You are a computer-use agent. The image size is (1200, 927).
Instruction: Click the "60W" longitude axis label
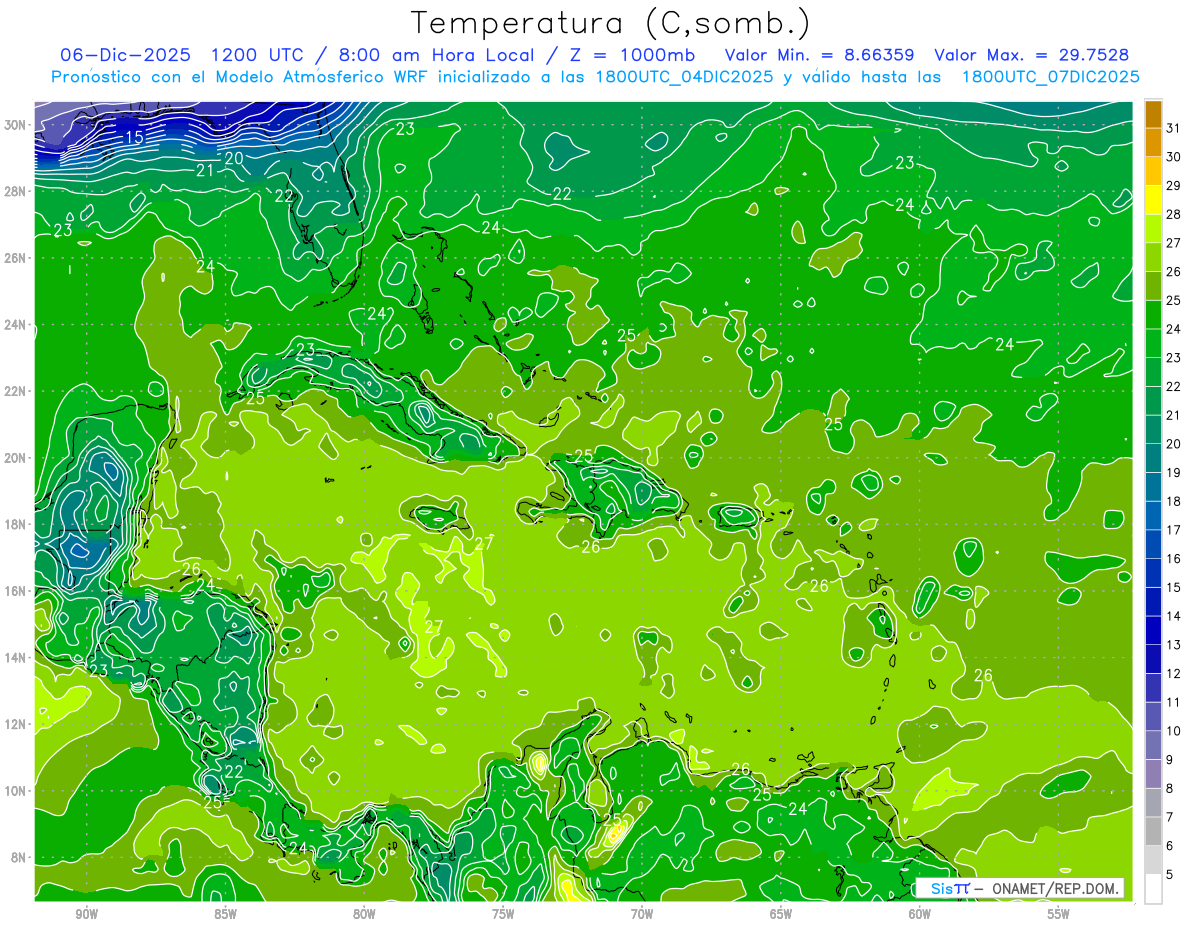920,914
